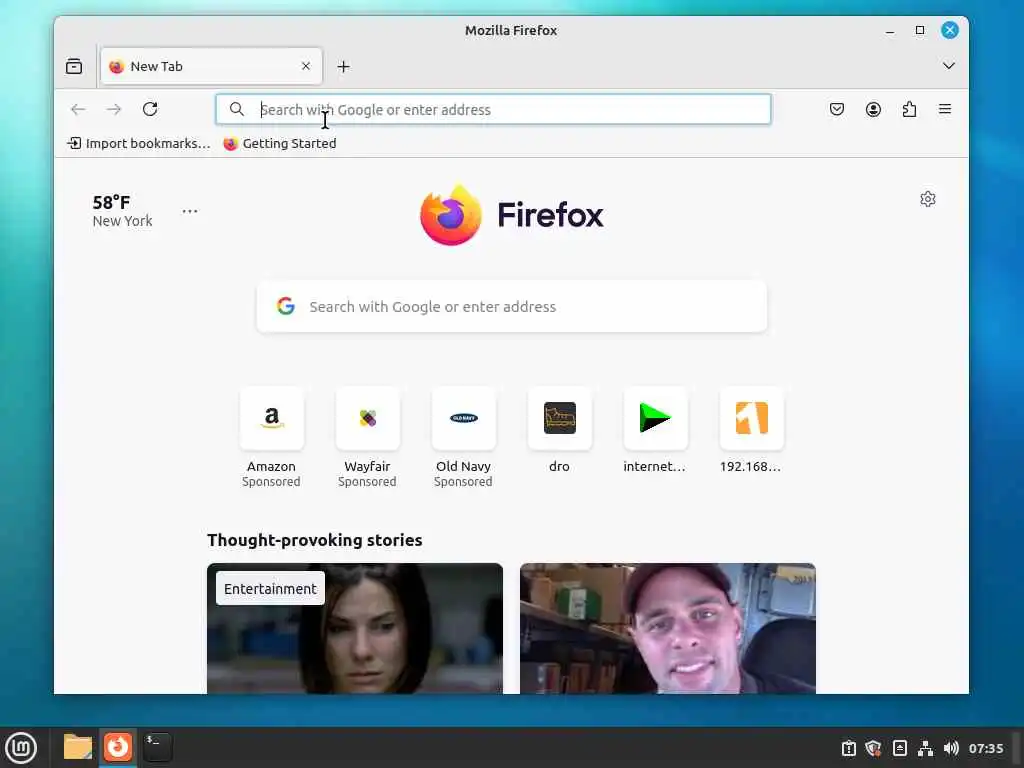Image resolution: width=1024 pixels, height=768 pixels.
Task: Open new tab personalize gear icon
Action: click(x=928, y=199)
